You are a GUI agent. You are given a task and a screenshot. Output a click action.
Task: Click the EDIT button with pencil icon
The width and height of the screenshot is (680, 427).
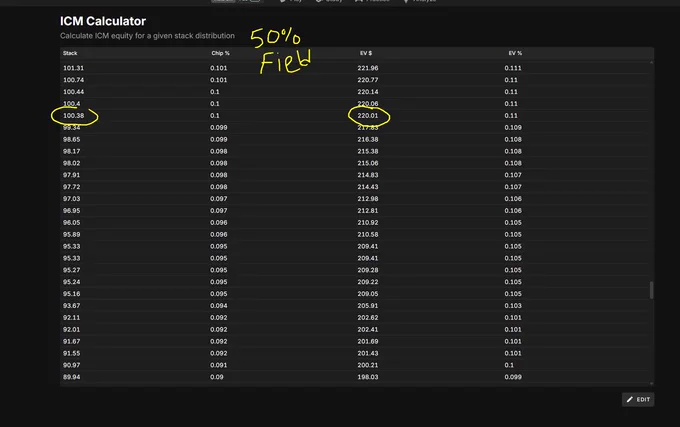638,399
